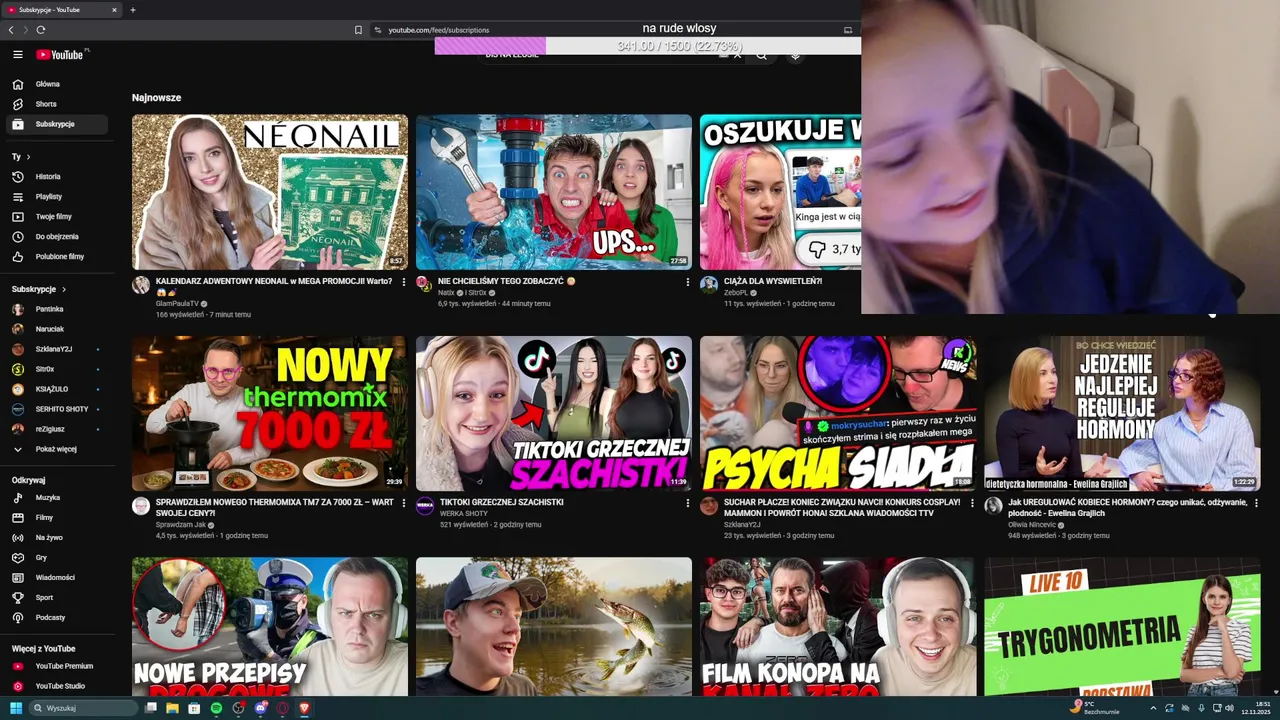Click the bookmark icon in address bar

(x=358, y=30)
